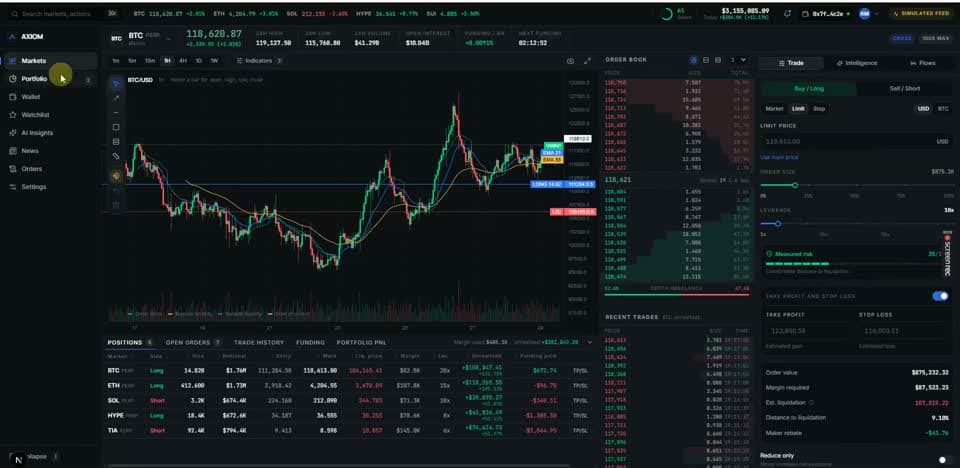Select the ruler measure tool
This screenshot has height=468, width=960.
coord(116,157)
